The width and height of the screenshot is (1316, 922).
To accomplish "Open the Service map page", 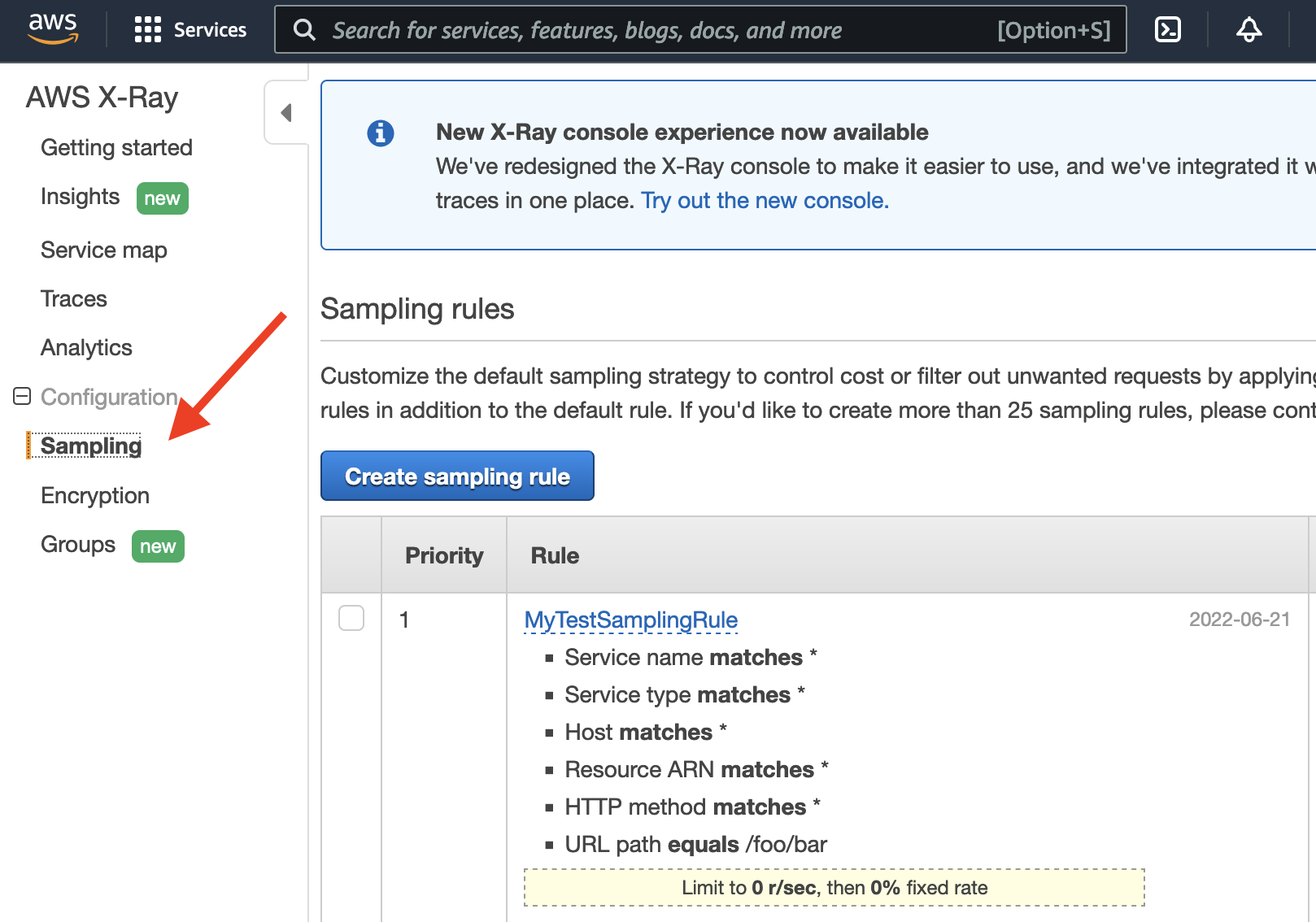I will coord(104,250).
